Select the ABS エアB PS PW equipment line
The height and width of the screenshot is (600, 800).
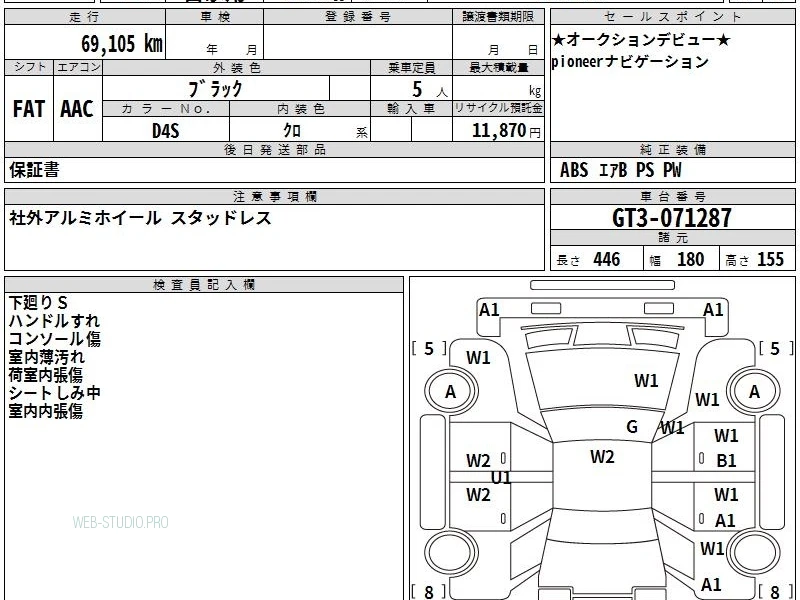click(620, 170)
